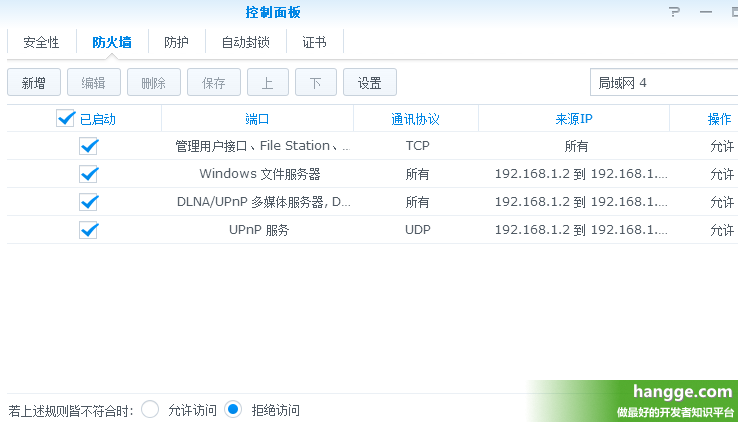Uncheck the DLNA/UPnP rule checkbox
This screenshot has height=422, width=738.
point(88,202)
